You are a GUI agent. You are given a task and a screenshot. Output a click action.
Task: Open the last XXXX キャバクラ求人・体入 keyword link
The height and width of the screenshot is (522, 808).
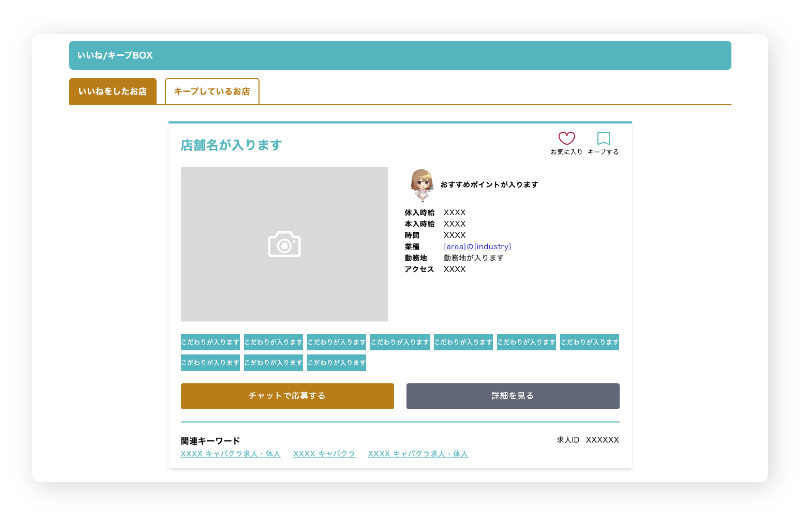point(417,454)
